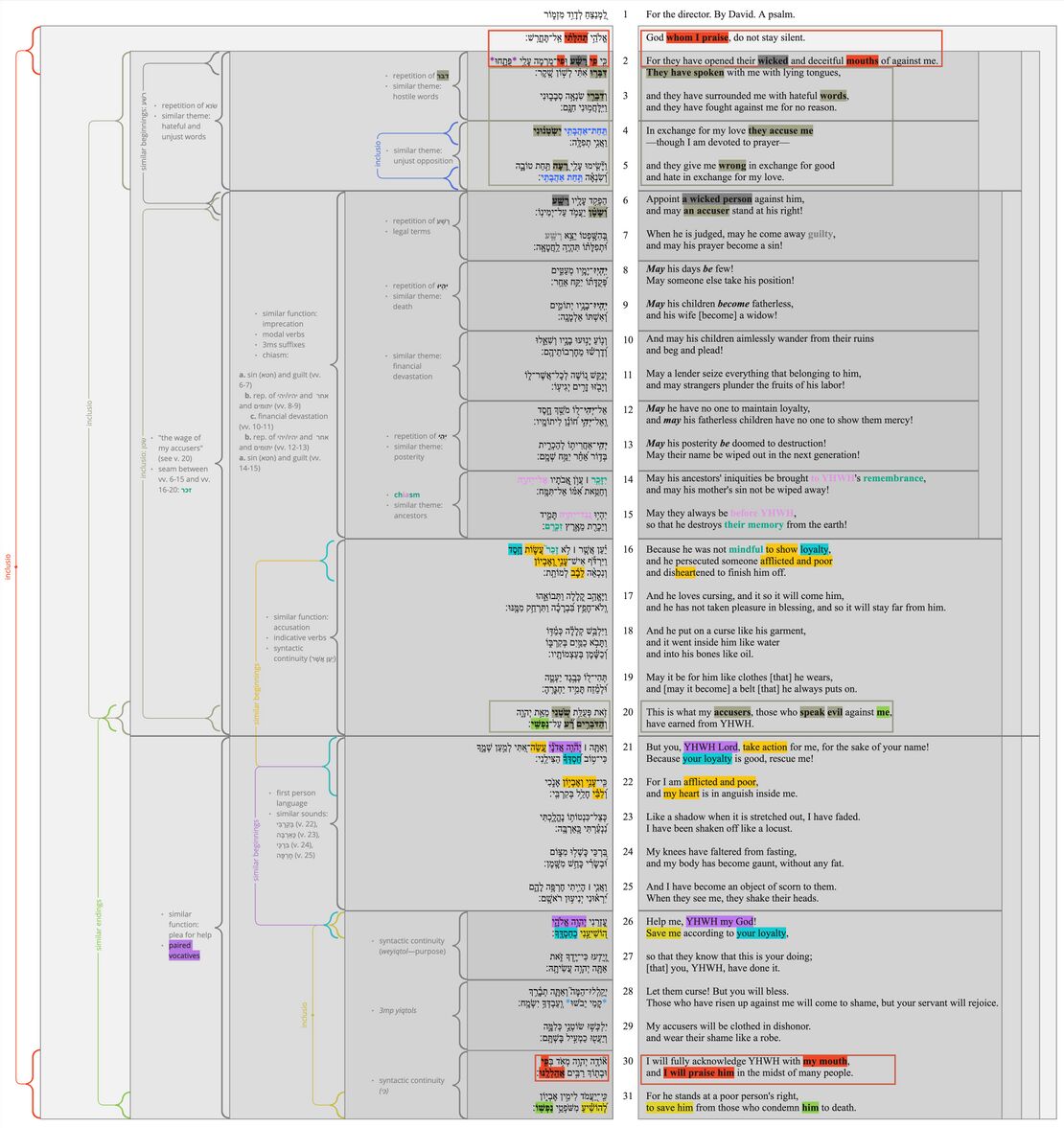The image size is (1064, 1128).
Task: Select the "legal terms" bullet note
Action: 411,232
